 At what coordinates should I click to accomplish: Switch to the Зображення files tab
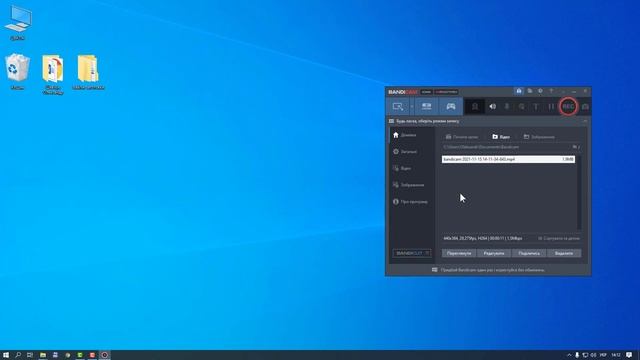click(x=539, y=137)
